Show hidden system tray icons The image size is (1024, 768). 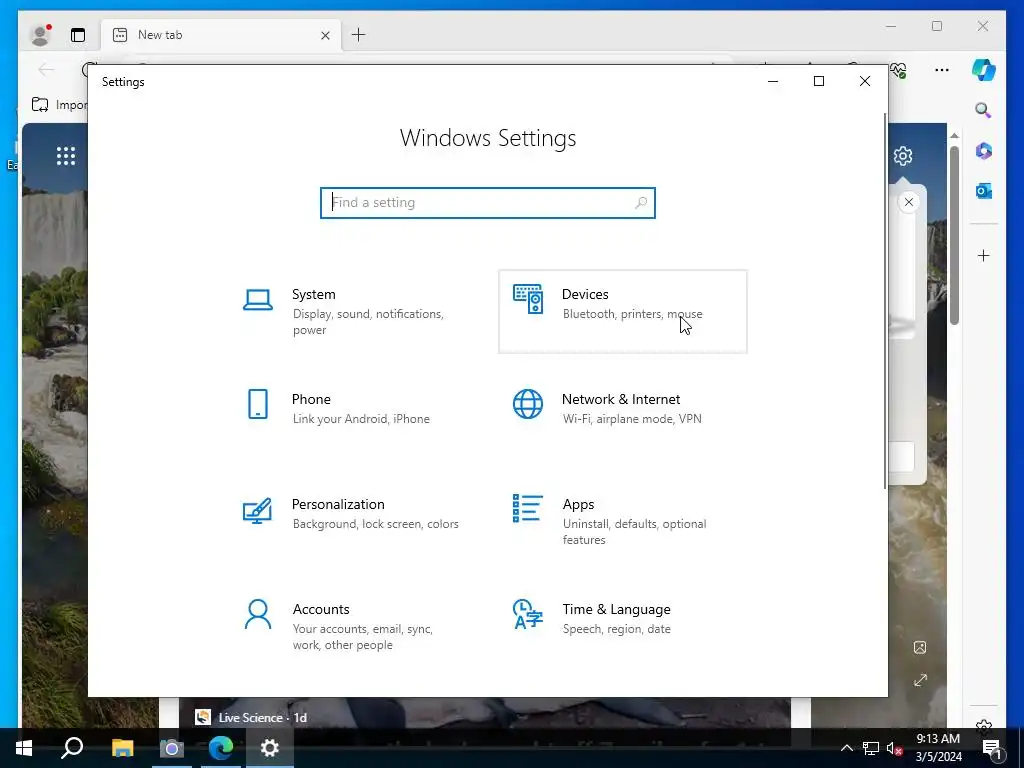pyautogui.click(x=846, y=748)
